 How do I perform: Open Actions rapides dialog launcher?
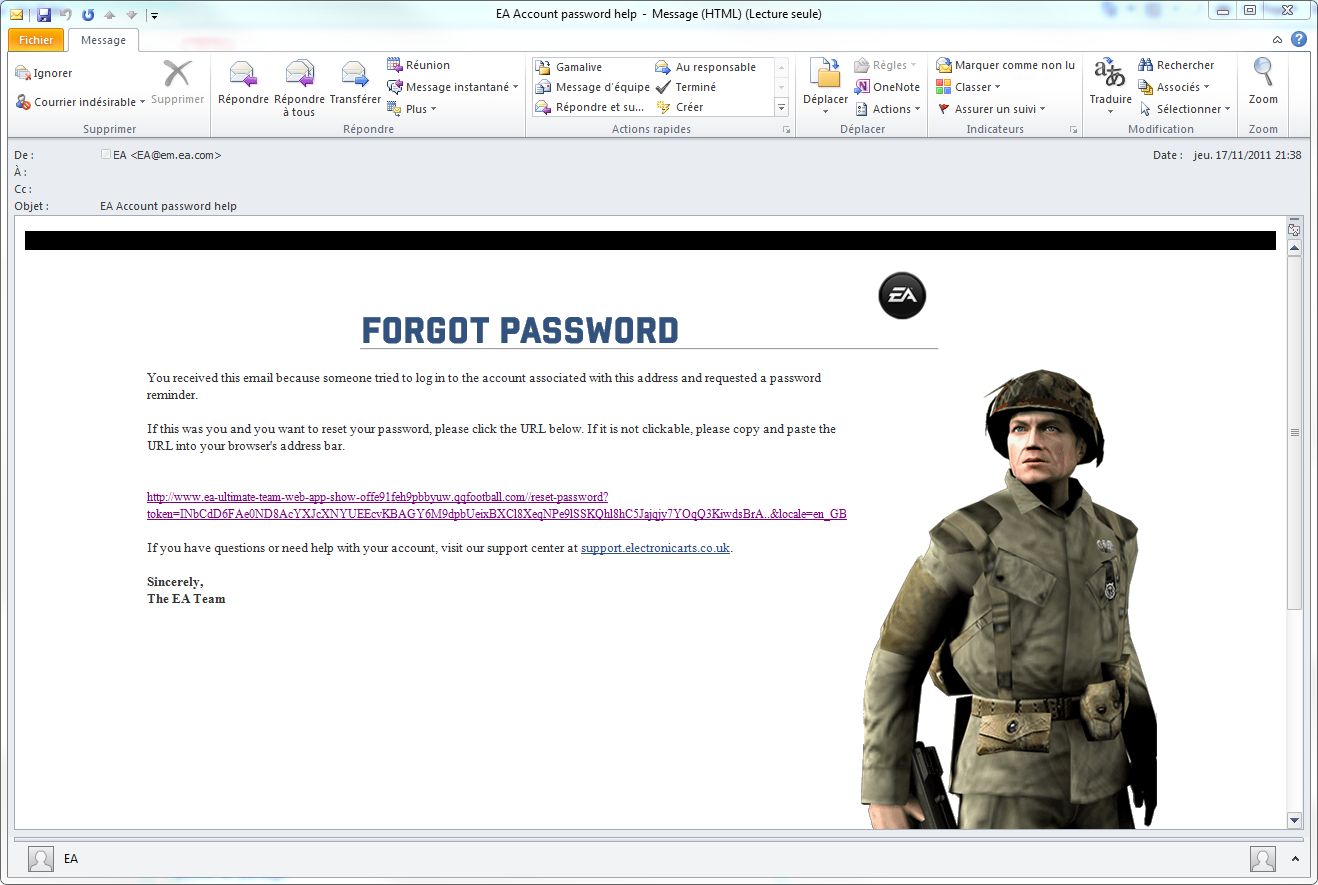pyautogui.click(x=787, y=130)
